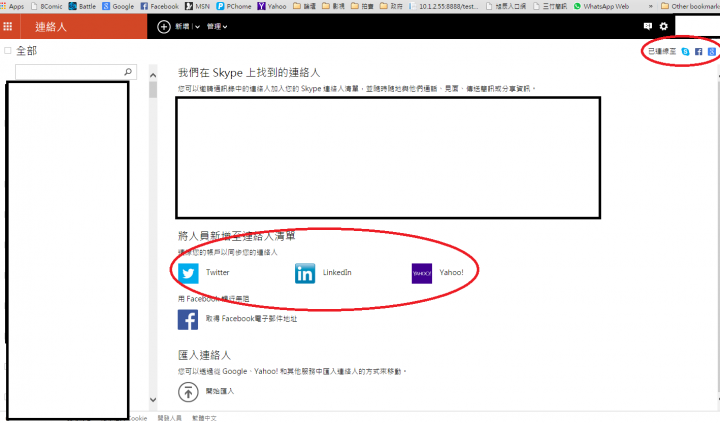Focus the contacts search field
This screenshot has height=423, width=720.
click(76, 72)
